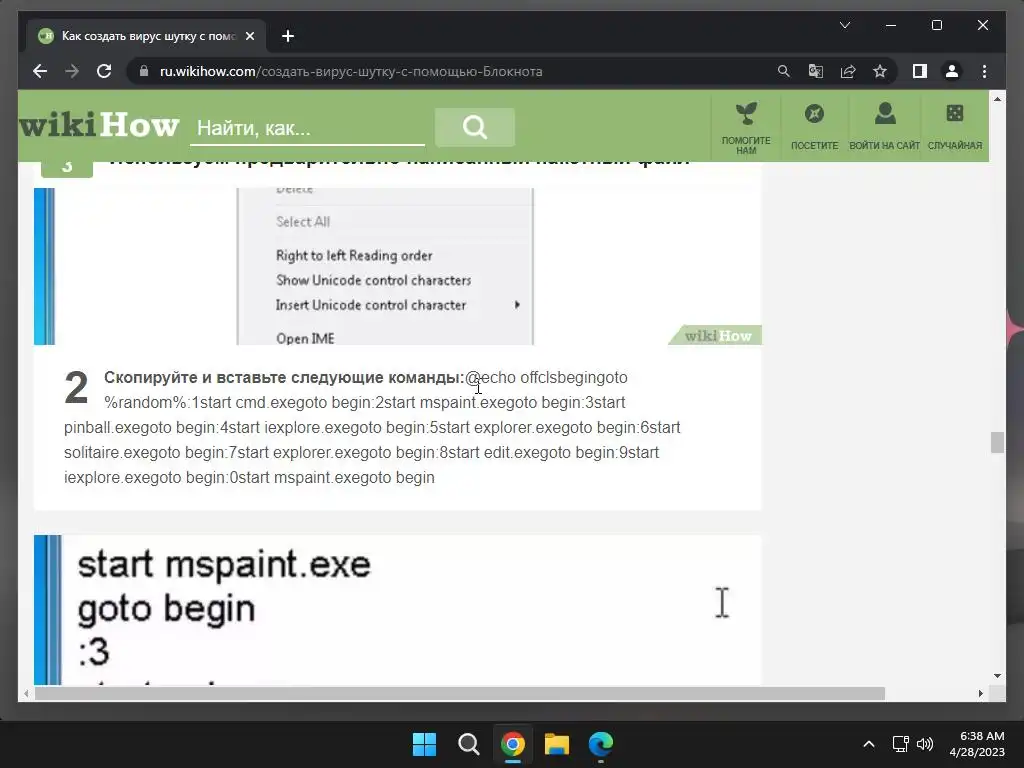
Task: Open volume control tray icon
Action: click(925, 744)
